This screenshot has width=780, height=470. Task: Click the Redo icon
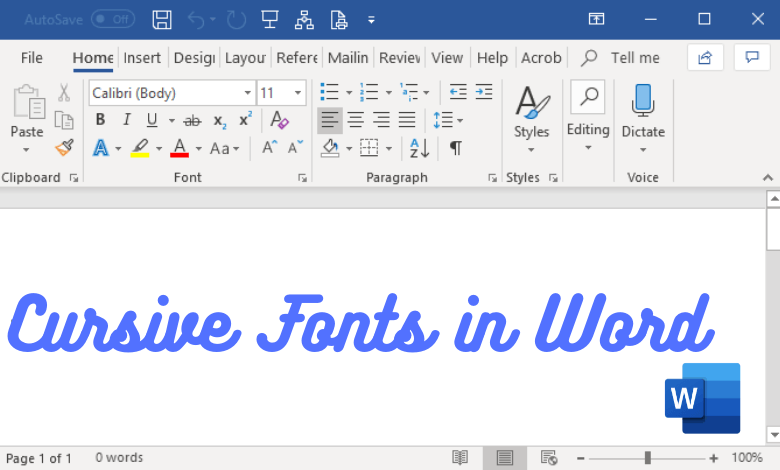click(236, 20)
